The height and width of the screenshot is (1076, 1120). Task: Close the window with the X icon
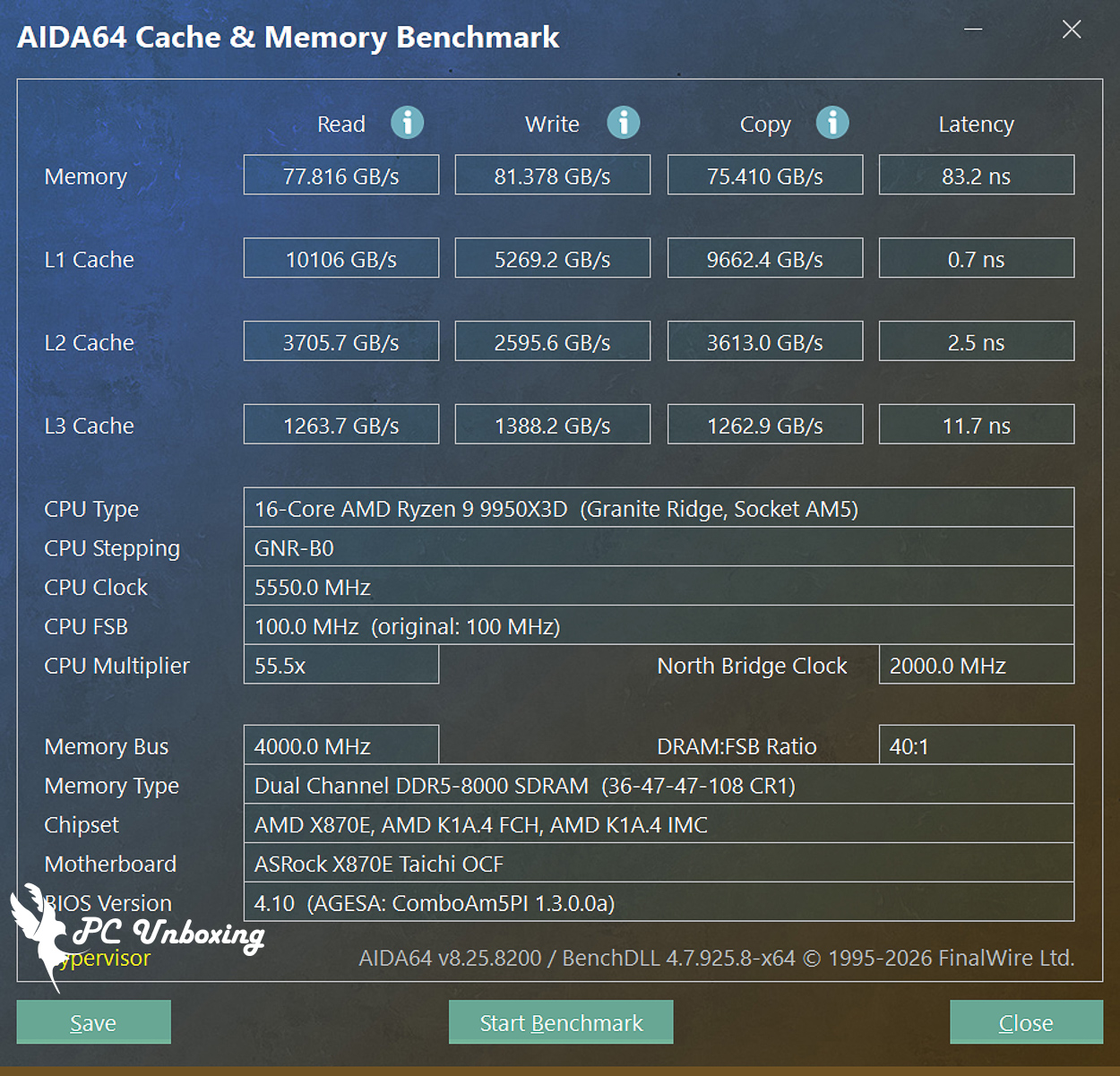click(x=1072, y=30)
